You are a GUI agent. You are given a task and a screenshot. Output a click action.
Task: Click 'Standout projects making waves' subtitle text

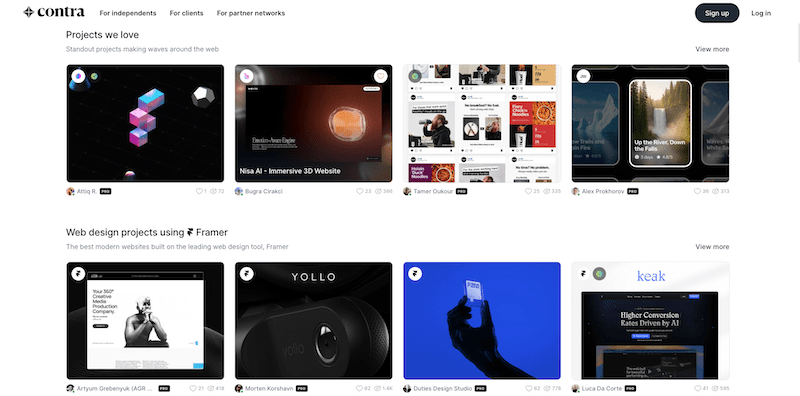[x=142, y=50]
